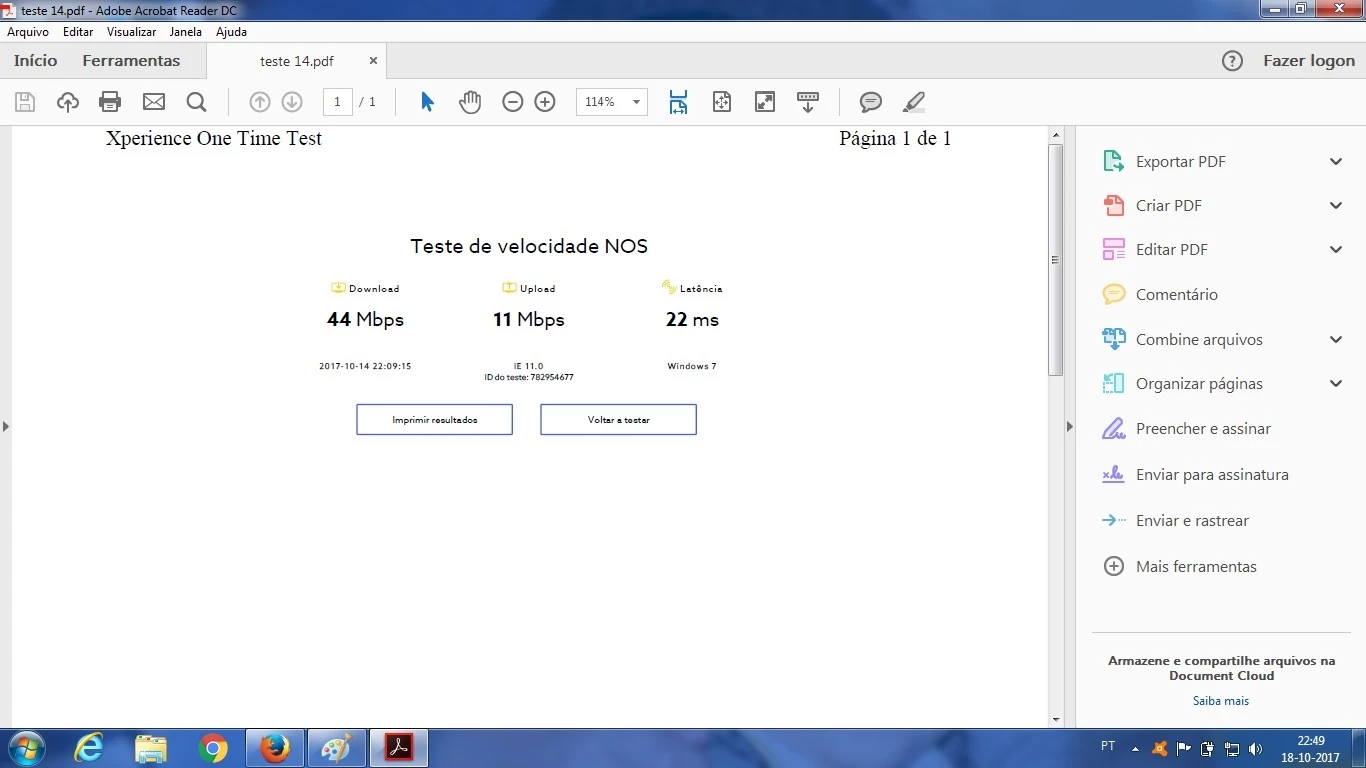1366x768 pixels.
Task: Click the Zoom out minus icon
Action: point(513,102)
